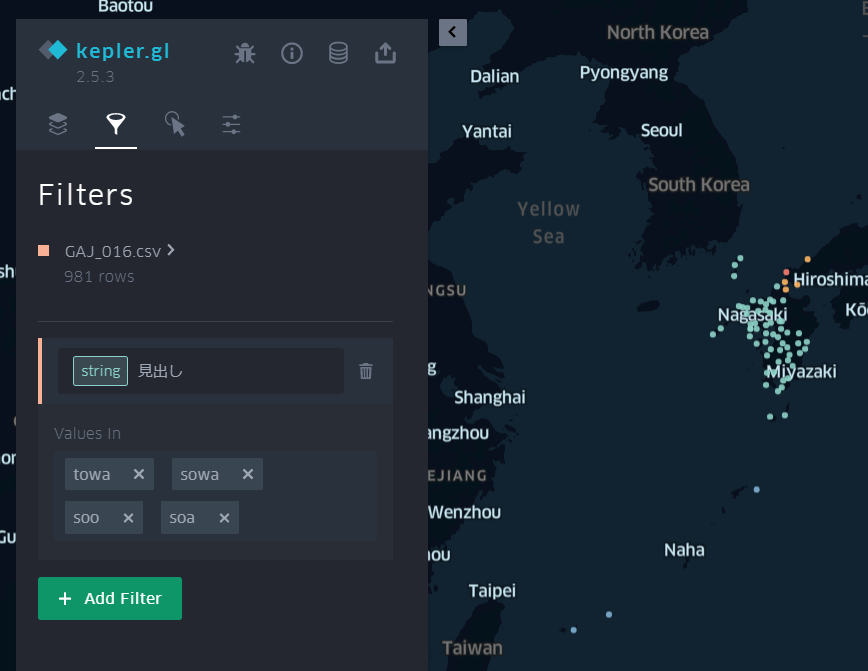Click the sowa value label
Screen dimensions: 868x671
(x=199, y=474)
